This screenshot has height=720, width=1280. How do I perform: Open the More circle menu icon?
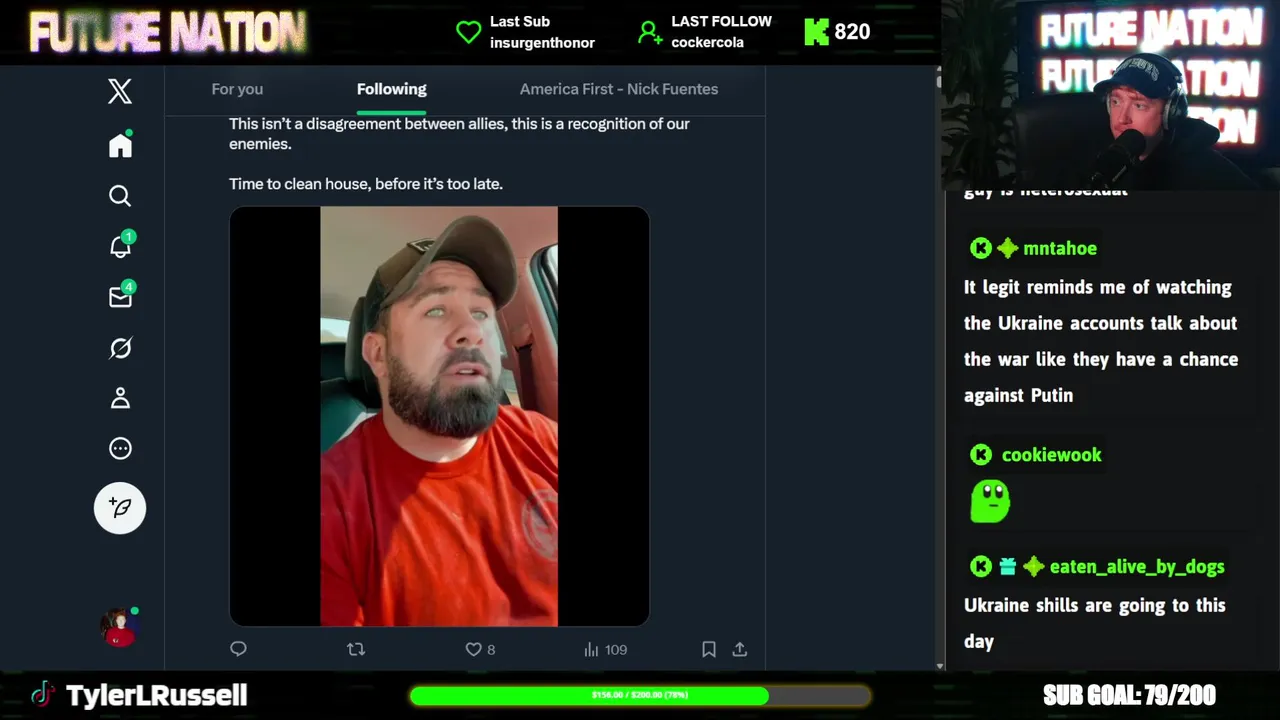(x=120, y=449)
